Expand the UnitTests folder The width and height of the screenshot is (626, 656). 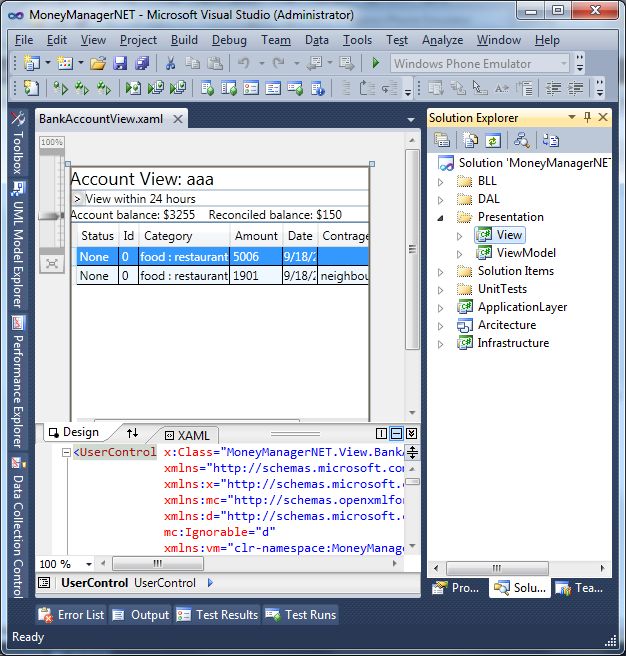pos(441,290)
